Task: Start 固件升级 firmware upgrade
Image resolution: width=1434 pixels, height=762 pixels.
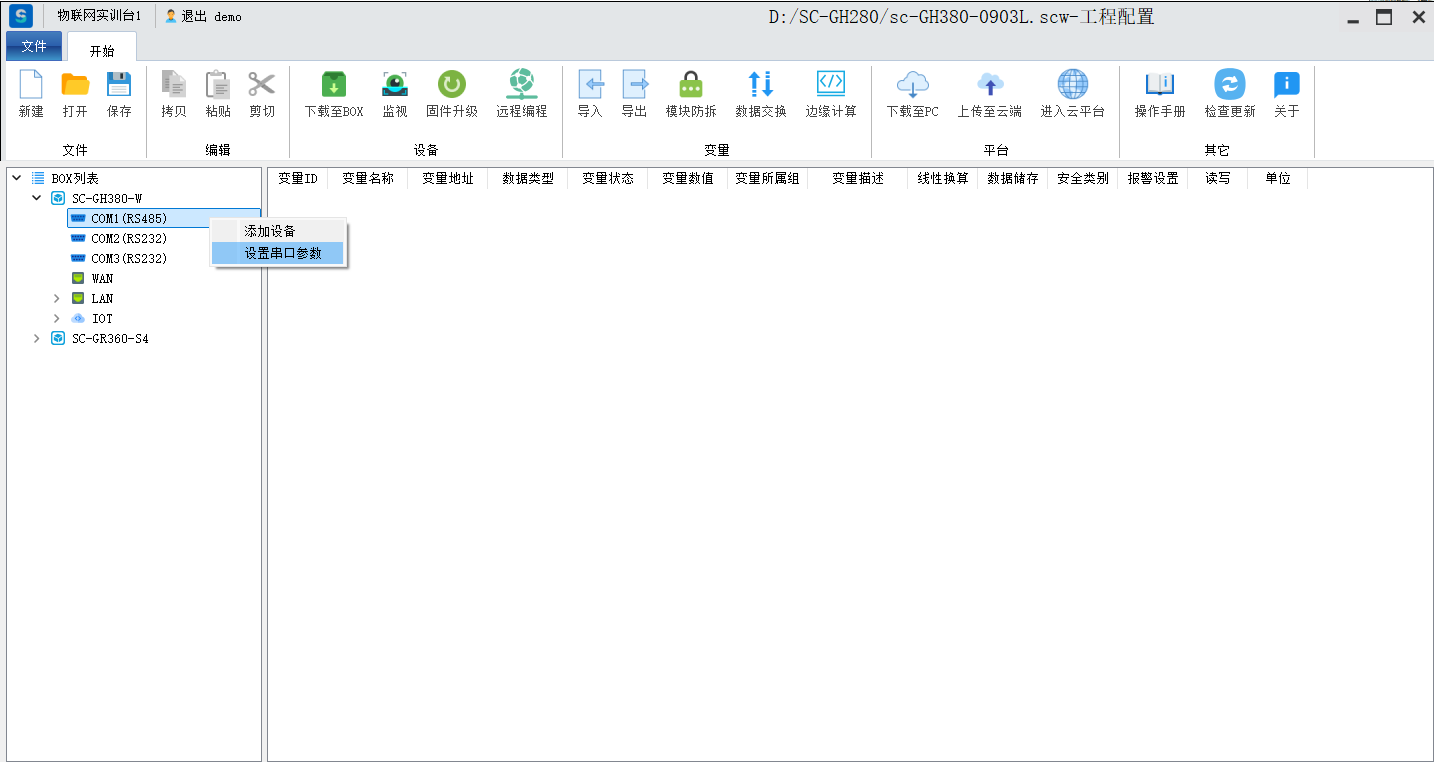Action: 451,86
